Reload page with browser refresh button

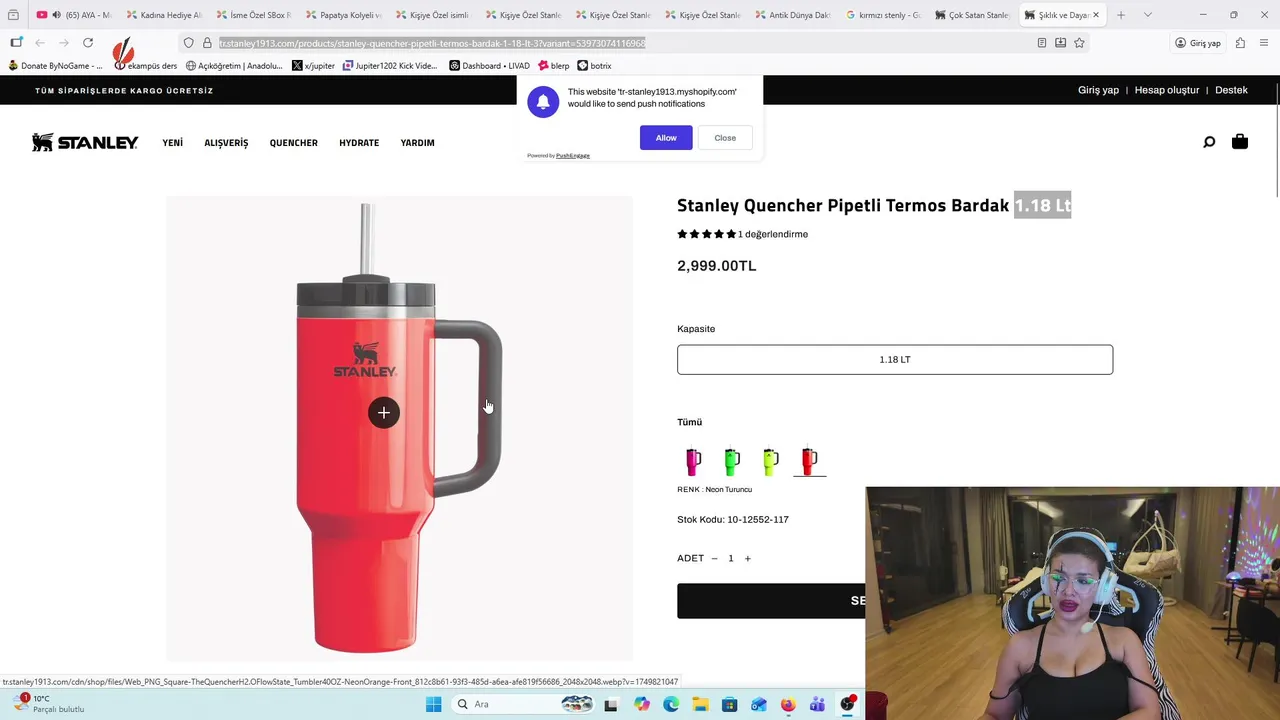[x=88, y=43]
